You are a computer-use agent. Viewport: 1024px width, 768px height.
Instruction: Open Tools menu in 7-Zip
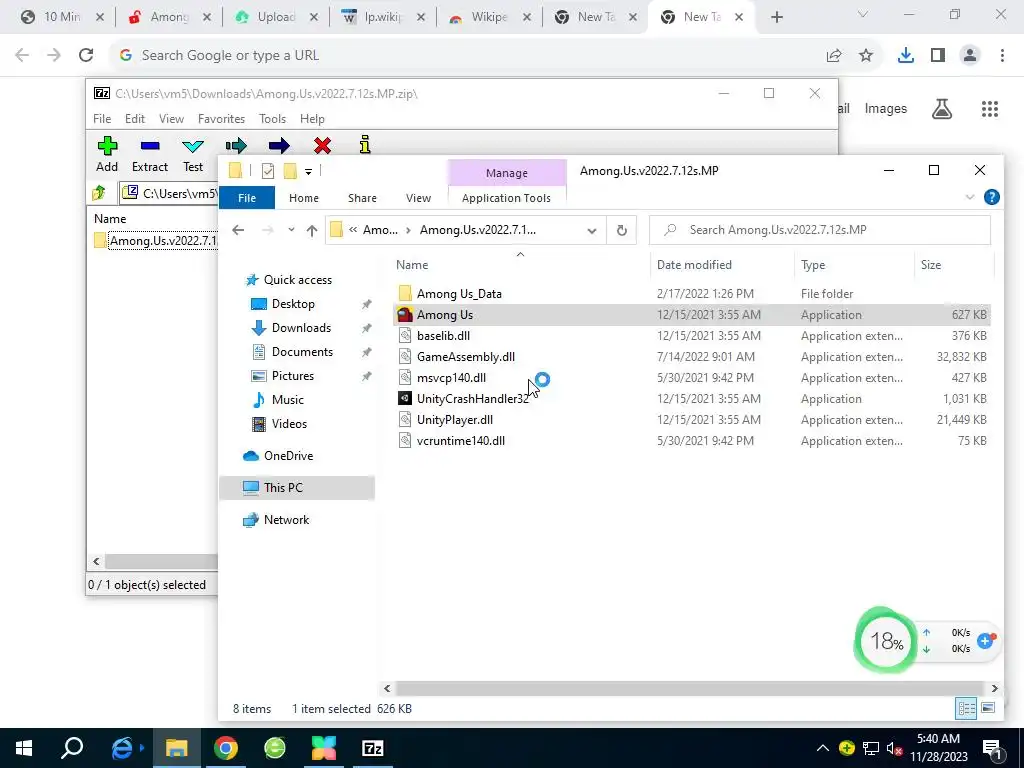(272, 119)
